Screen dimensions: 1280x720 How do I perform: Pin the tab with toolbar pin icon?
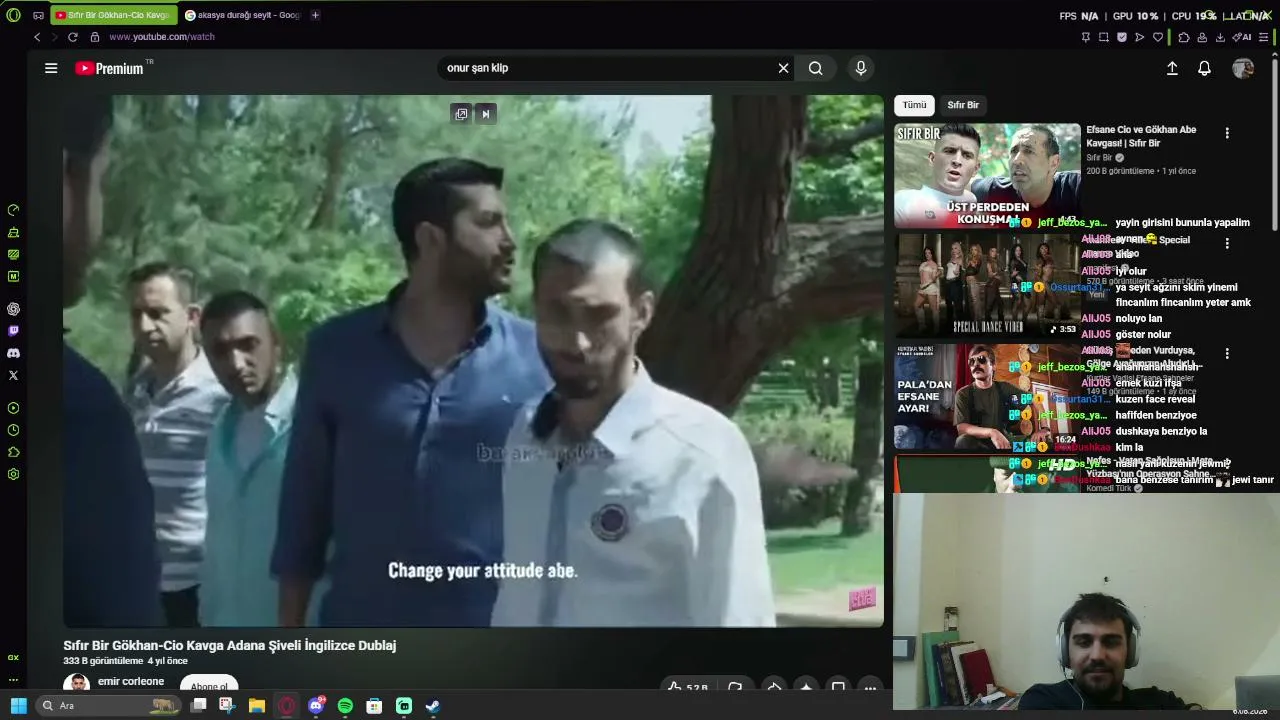click(x=1085, y=37)
